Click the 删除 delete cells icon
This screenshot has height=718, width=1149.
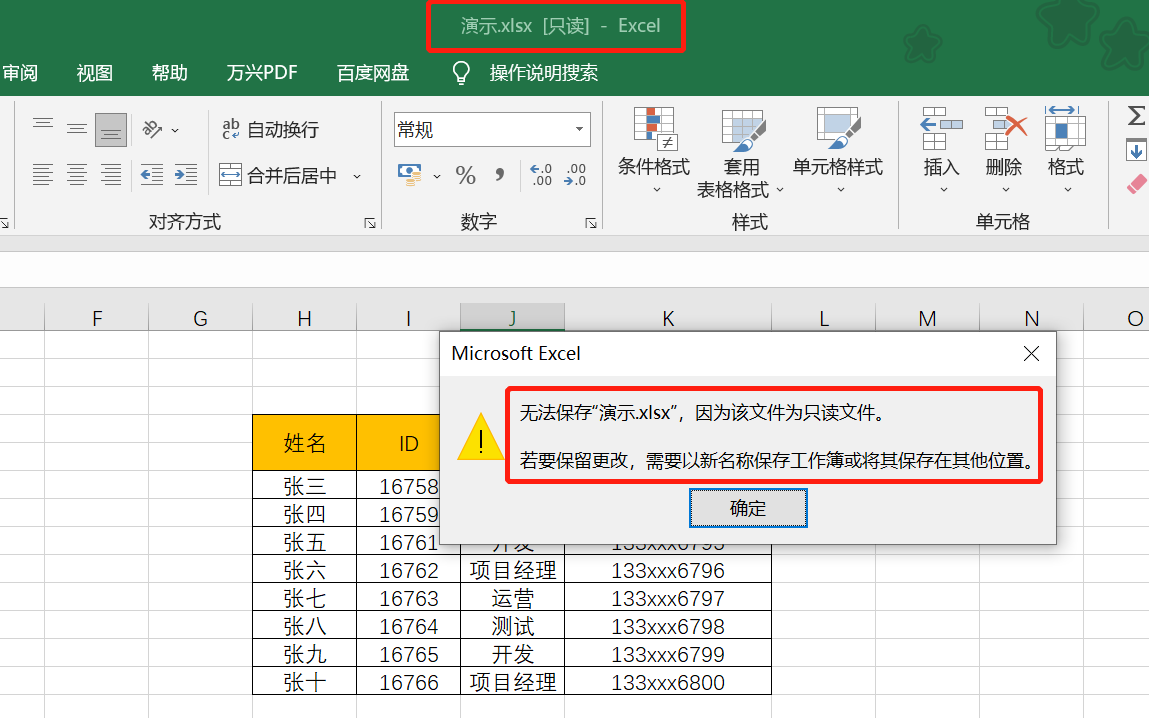point(1005,129)
